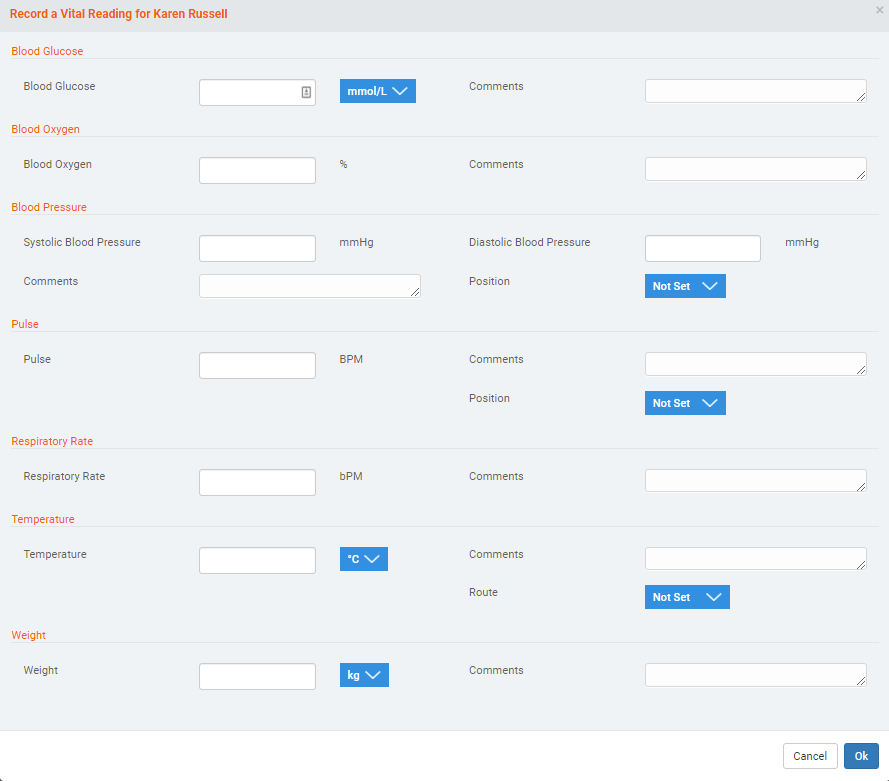Open the Temperature °C unit dropdown
The image size is (889, 781).
pos(363,559)
